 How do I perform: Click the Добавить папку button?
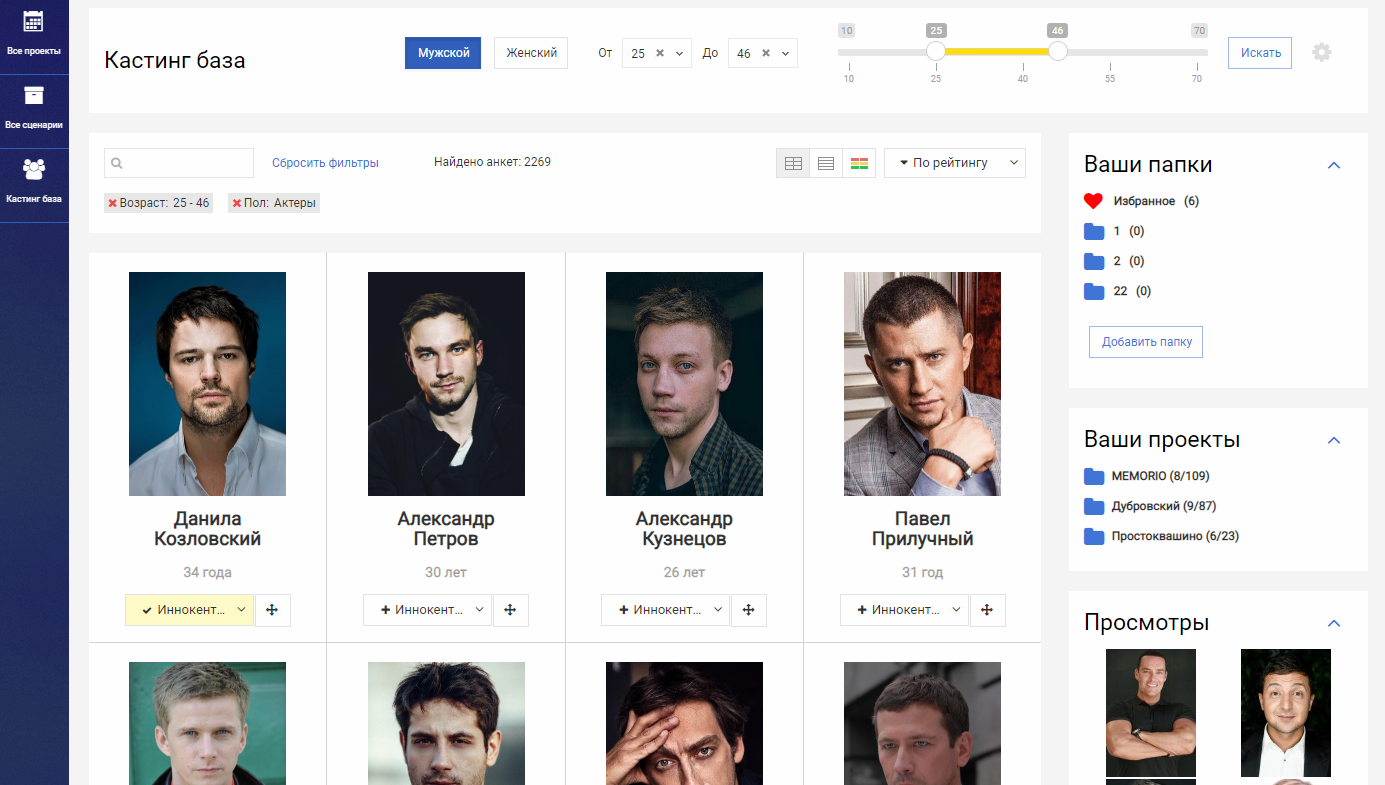pyautogui.click(x=1146, y=342)
